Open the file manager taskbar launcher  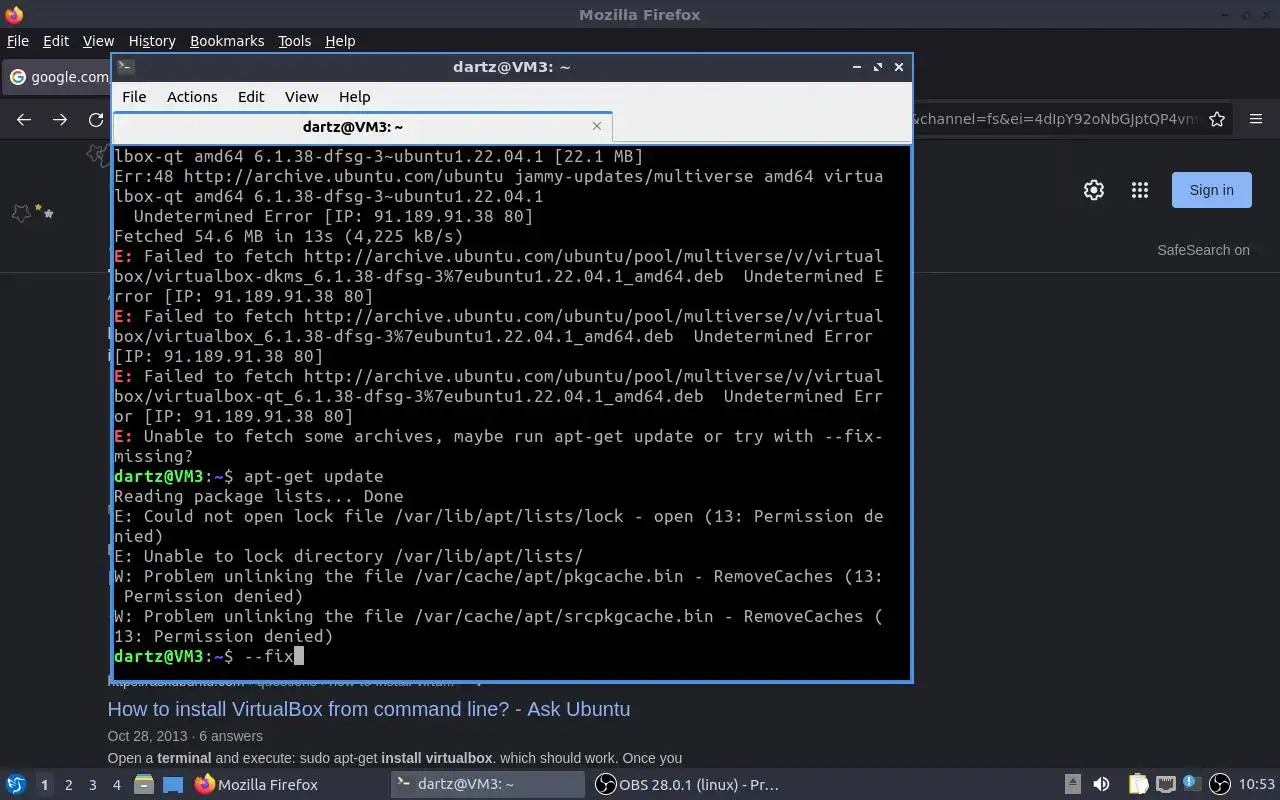[144, 785]
